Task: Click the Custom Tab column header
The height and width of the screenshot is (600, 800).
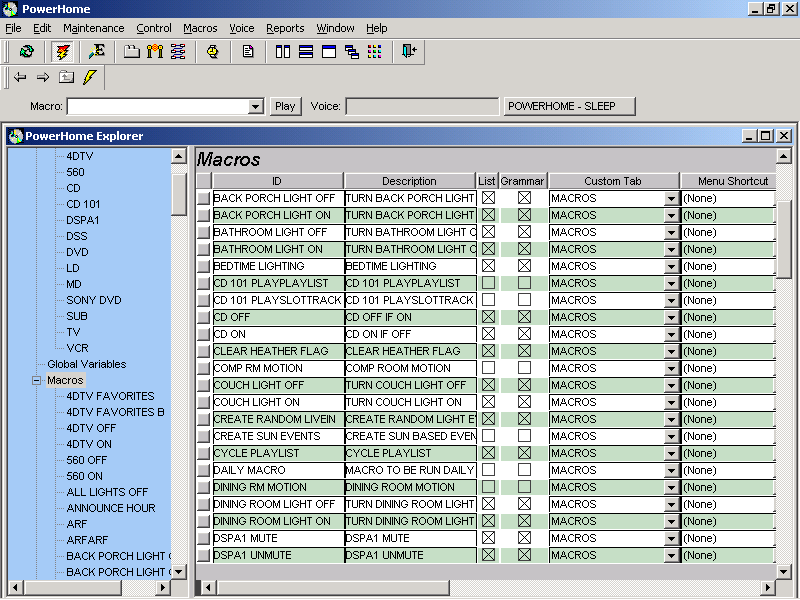Action: click(x=613, y=181)
